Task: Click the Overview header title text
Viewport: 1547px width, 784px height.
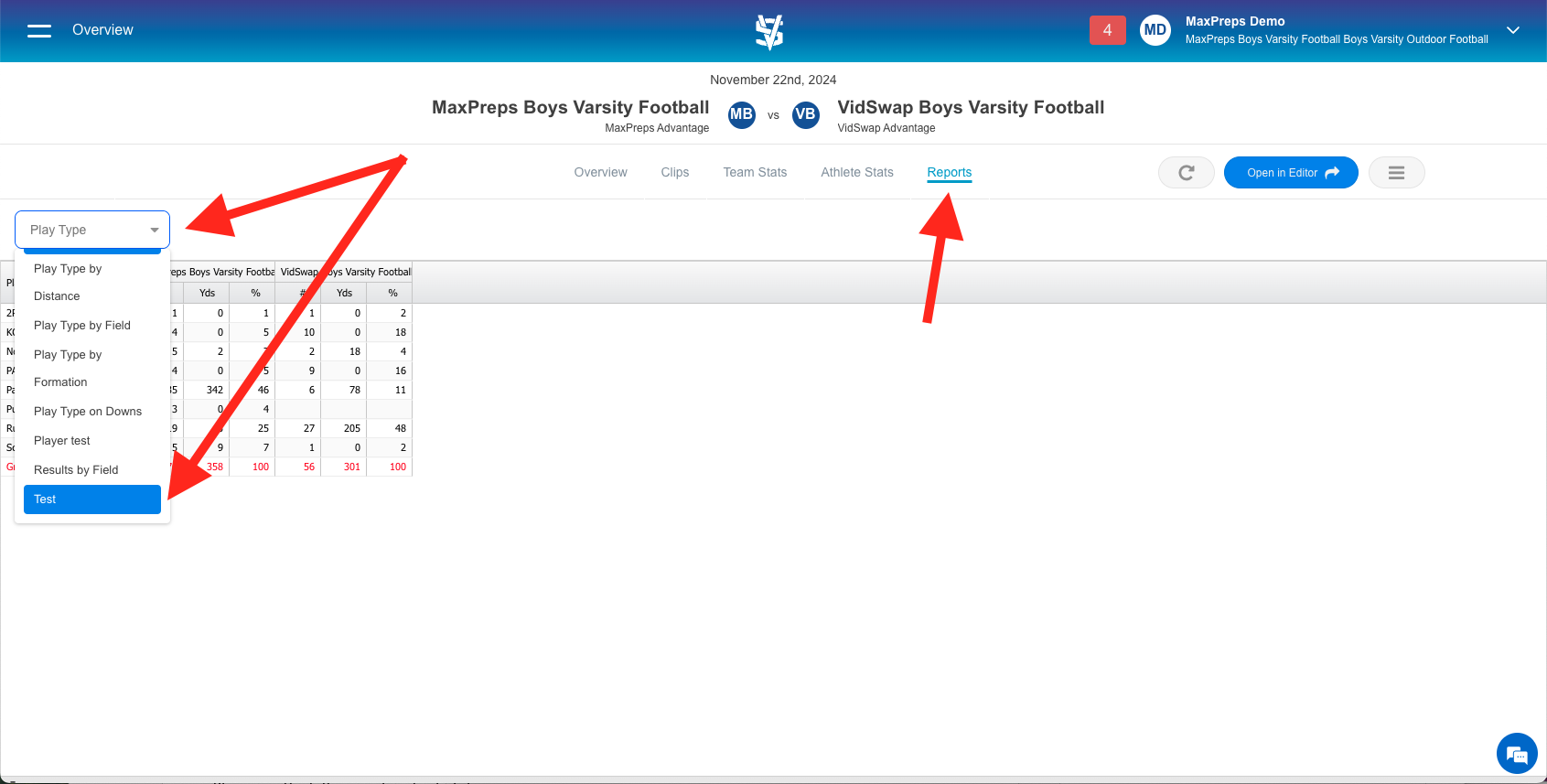Action: (102, 29)
